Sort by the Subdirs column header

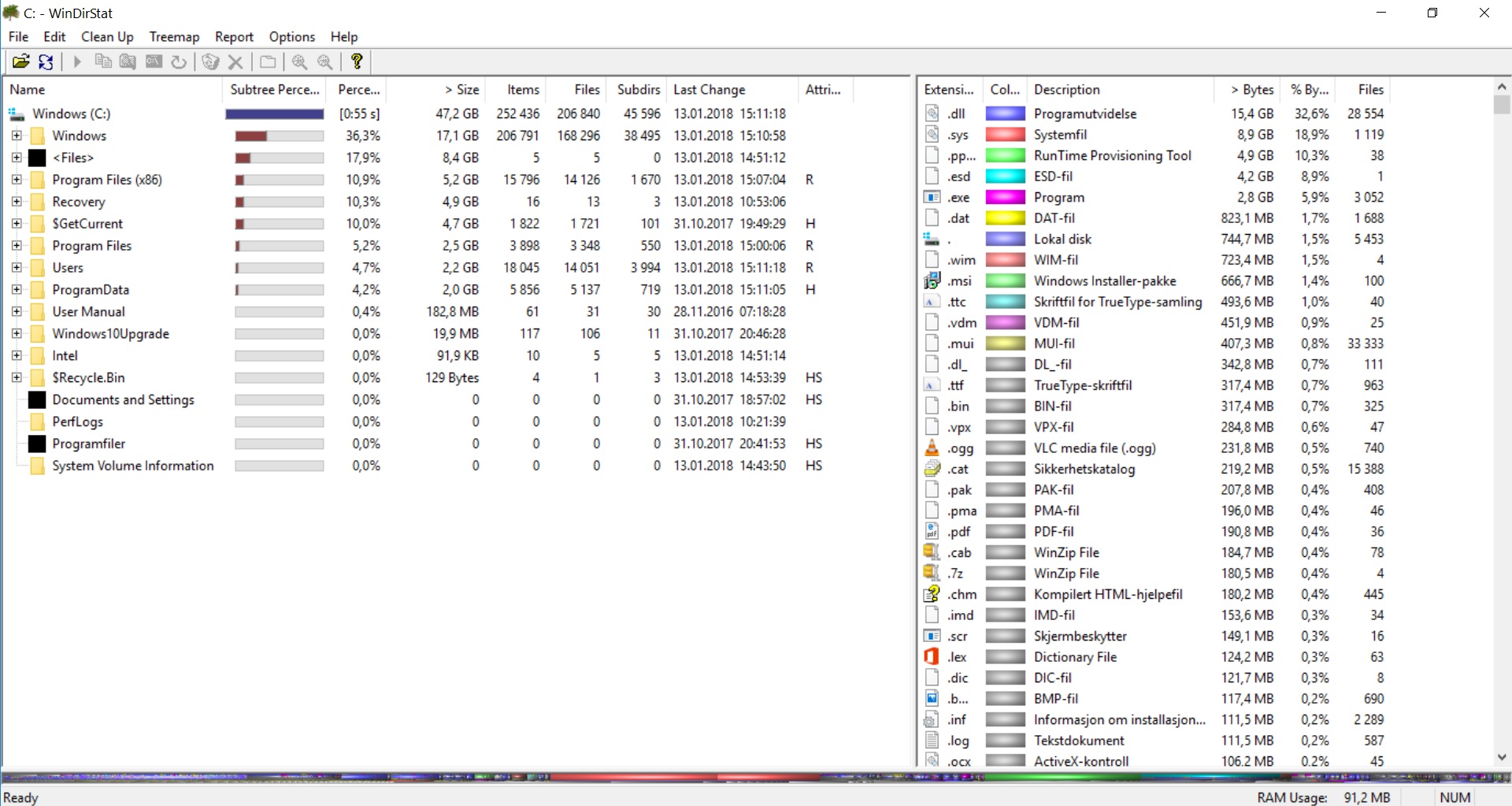pyautogui.click(x=636, y=89)
